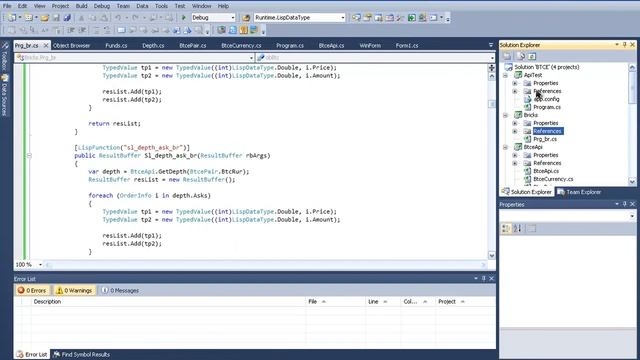Image resolution: width=640 pixels, height=360 pixels.
Task: Open the Debug configuration dropdown
Action: pyautogui.click(x=233, y=18)
